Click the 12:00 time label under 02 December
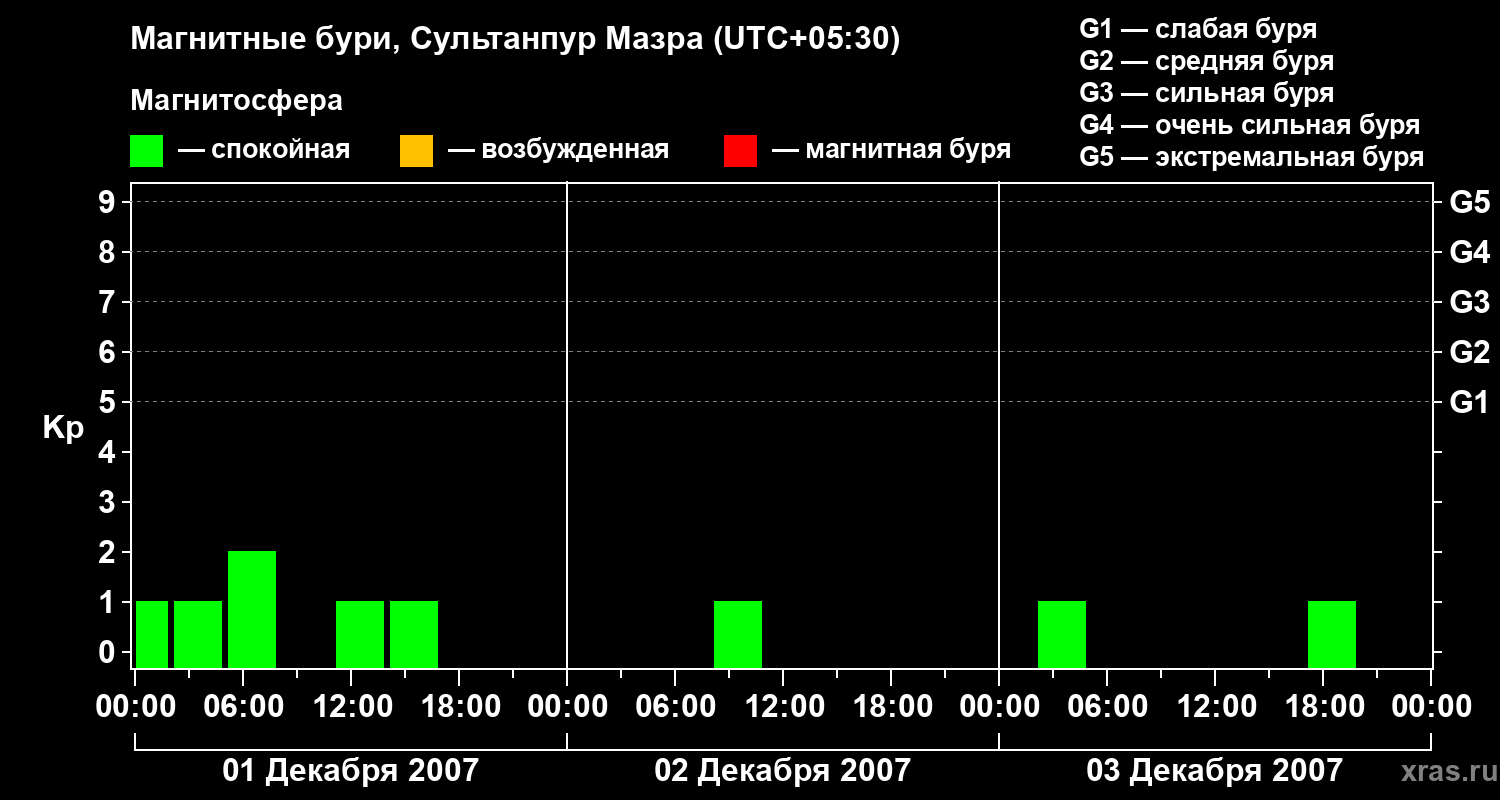The height and width of the screenshot is (800, 1500). (x=783, y=707)
